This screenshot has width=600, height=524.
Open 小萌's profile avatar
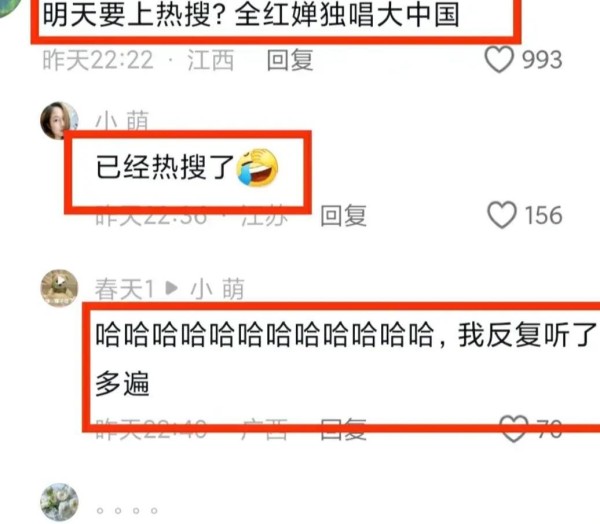59,120
